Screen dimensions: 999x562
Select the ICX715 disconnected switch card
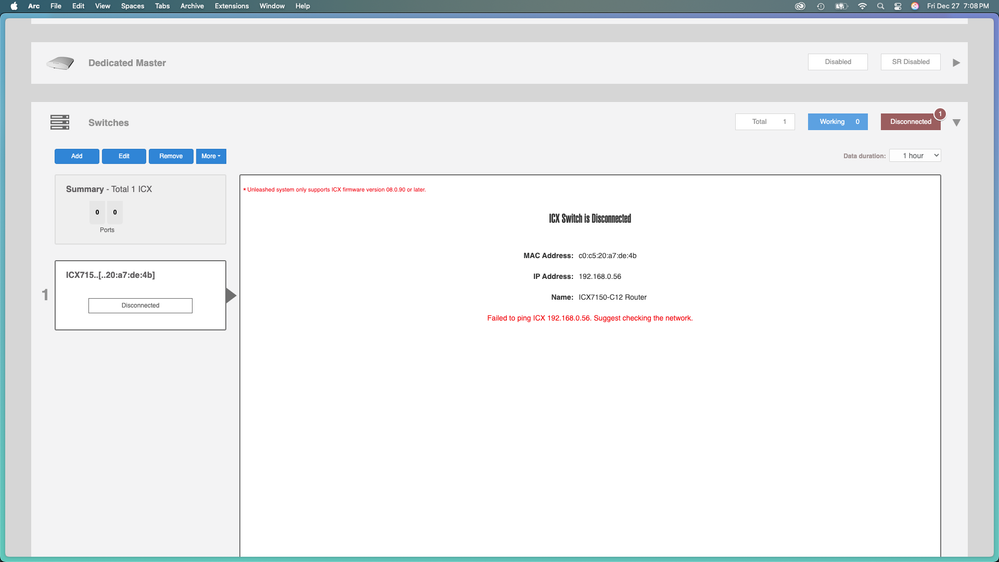140,295
